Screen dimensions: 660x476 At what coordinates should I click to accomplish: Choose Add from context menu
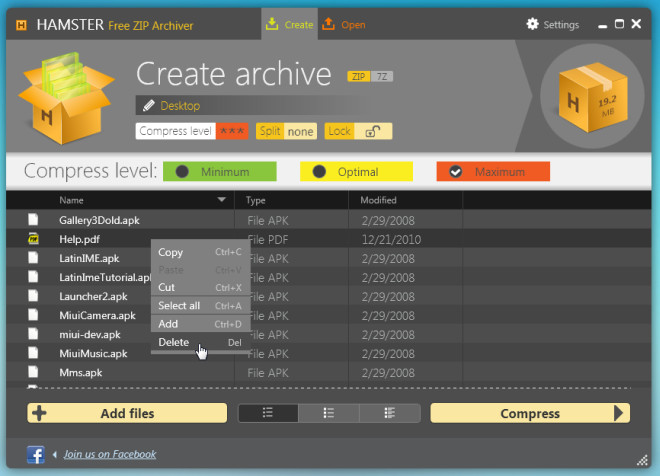200,324
